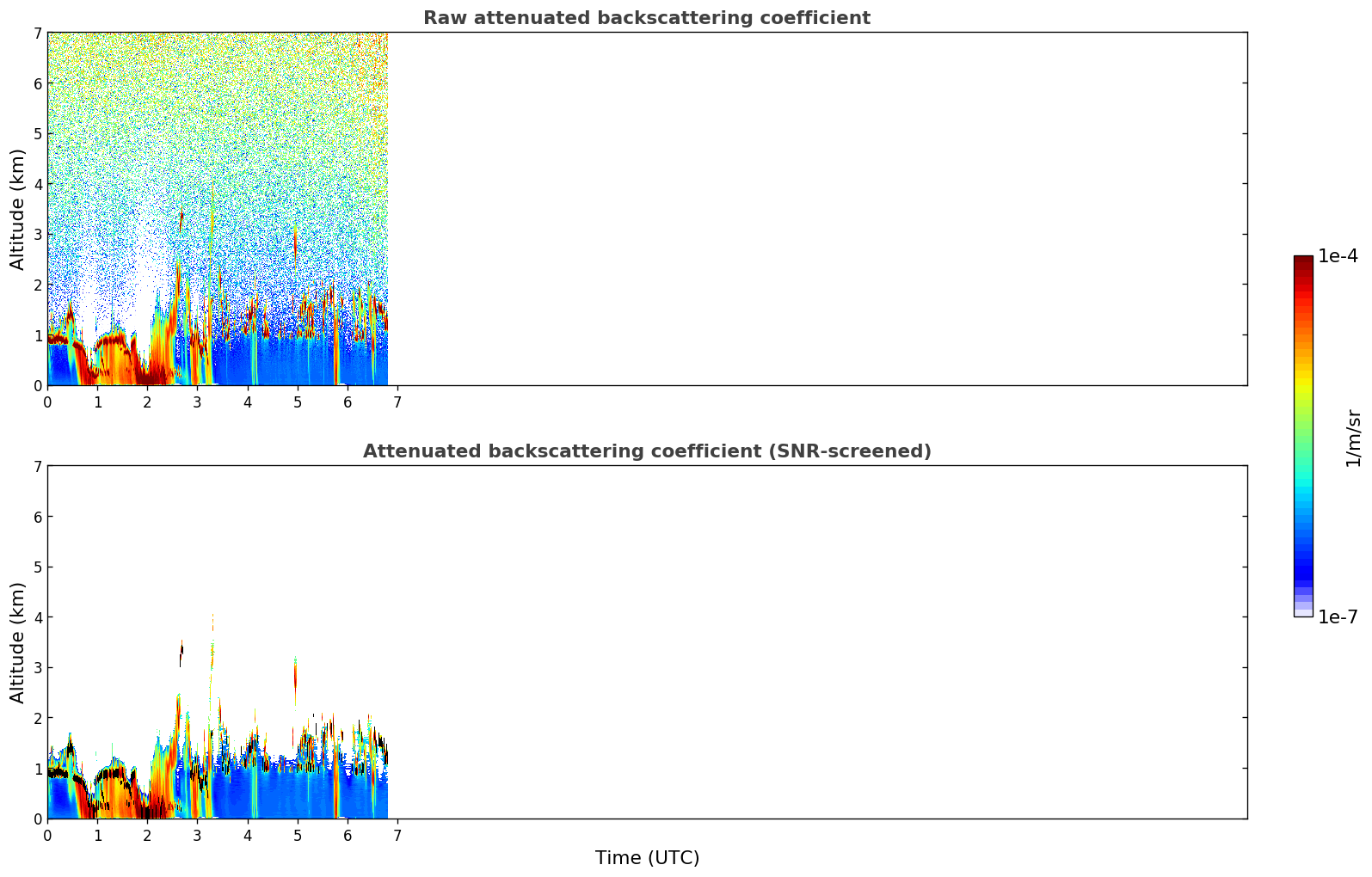This screenshot has height=877, width=1372.
Task: Click the "1/m/sr" colorbar unit label
Action: click(1353, 438)
